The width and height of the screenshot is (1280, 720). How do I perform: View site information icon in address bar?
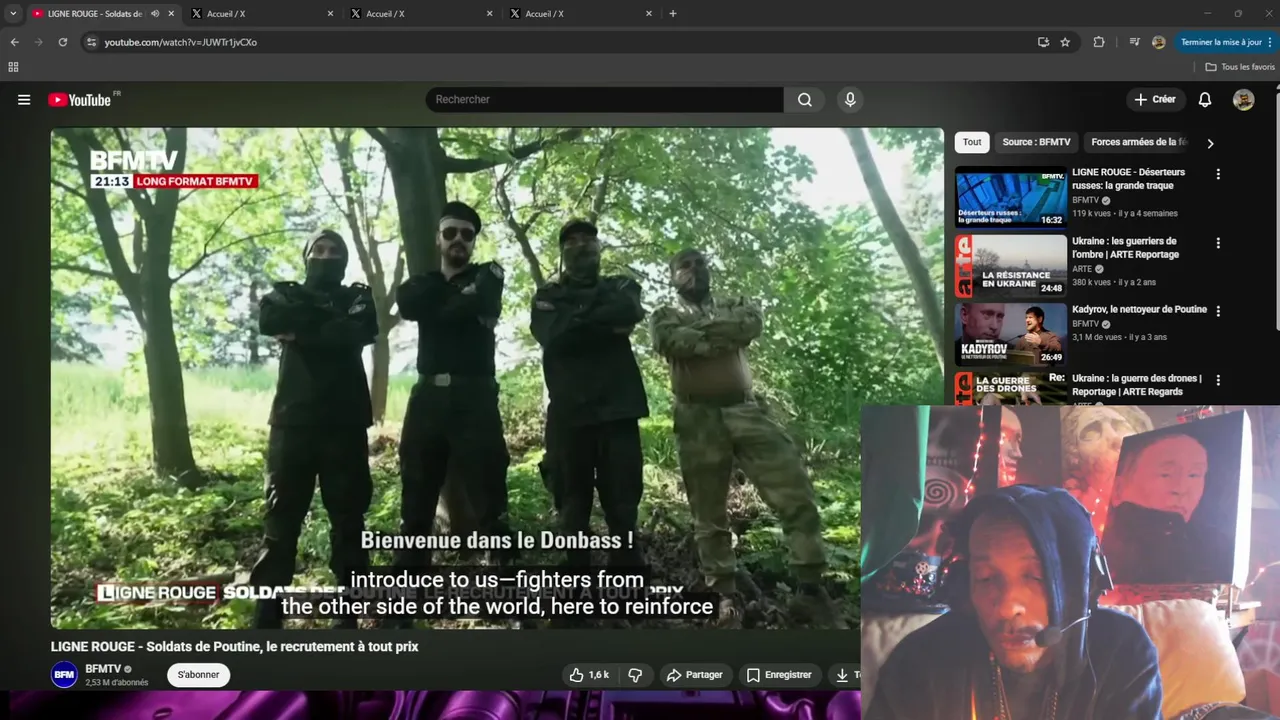[91, 42]
